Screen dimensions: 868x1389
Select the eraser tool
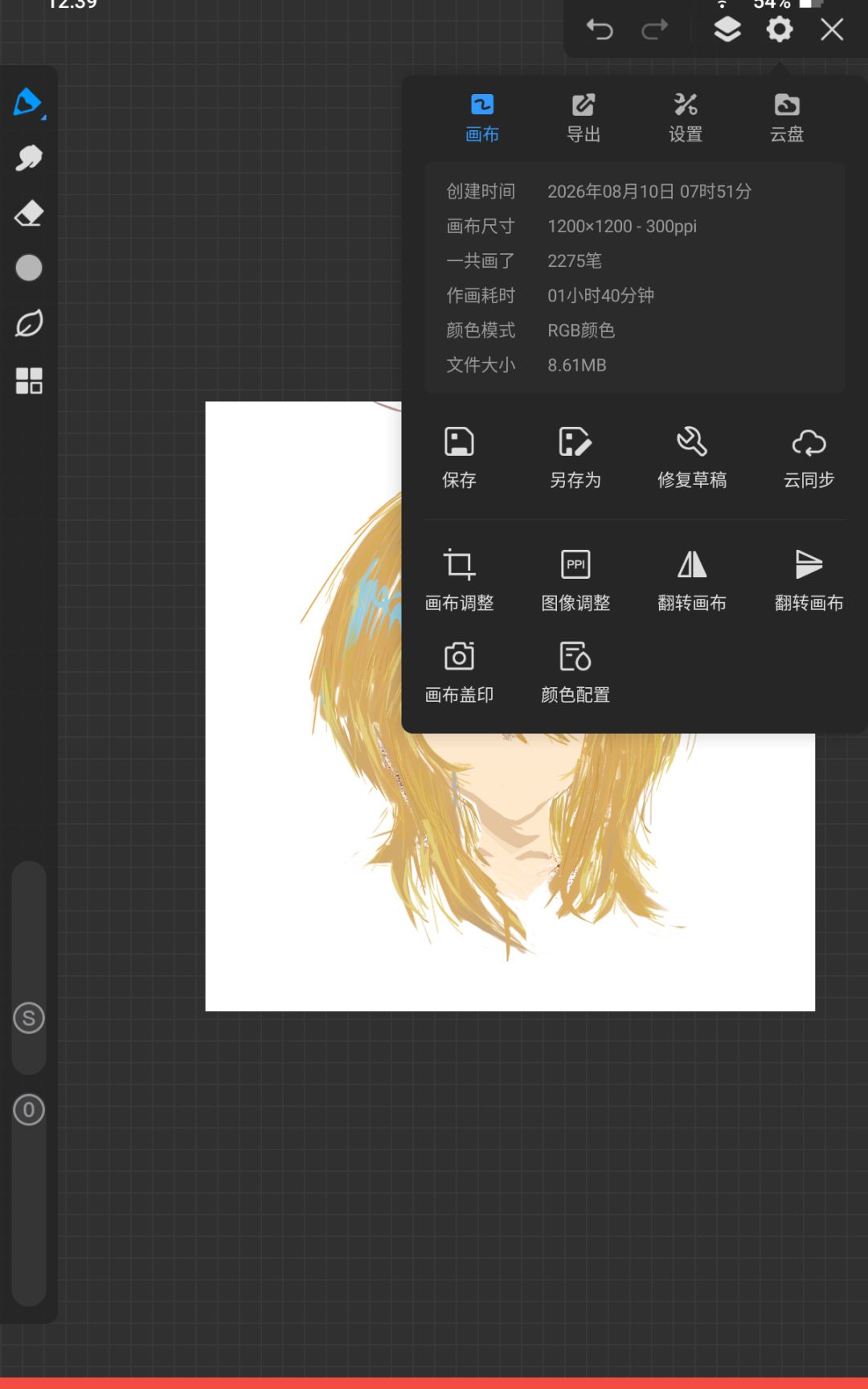tap(29, 214)
